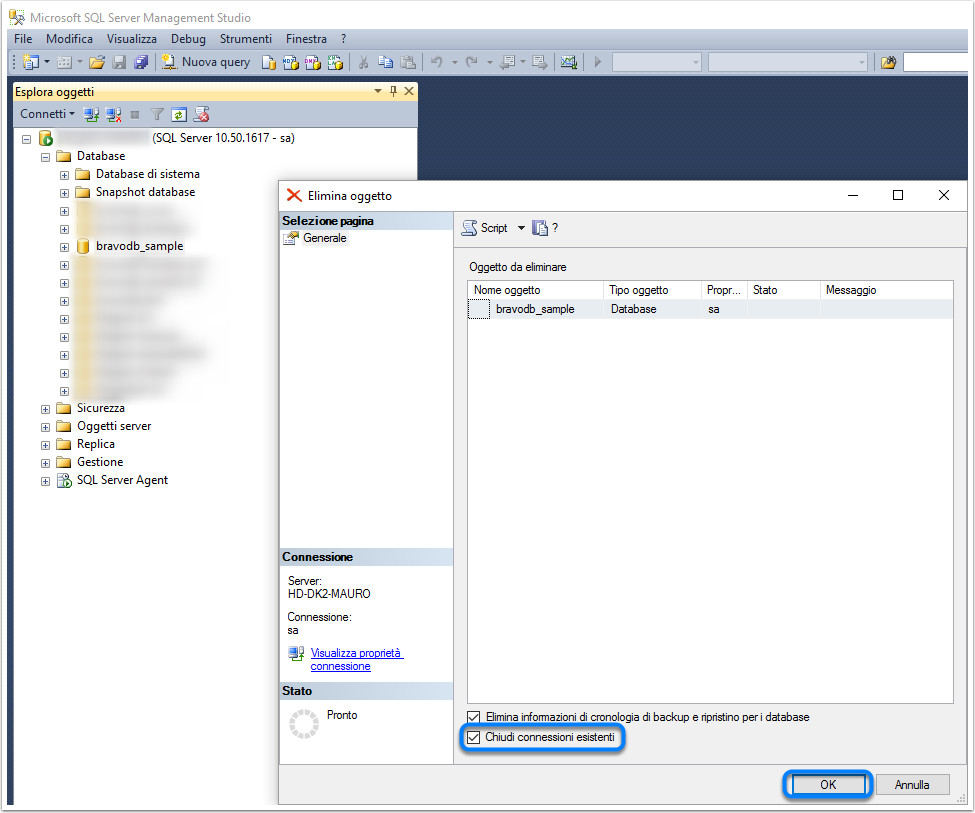Open the Modifica menu

69,39
